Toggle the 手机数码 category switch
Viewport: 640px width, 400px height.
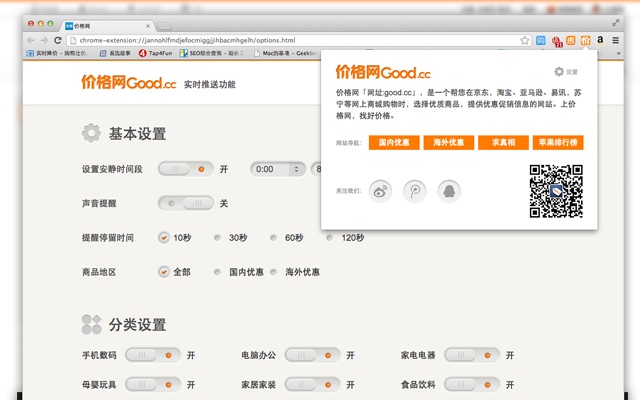153,355
